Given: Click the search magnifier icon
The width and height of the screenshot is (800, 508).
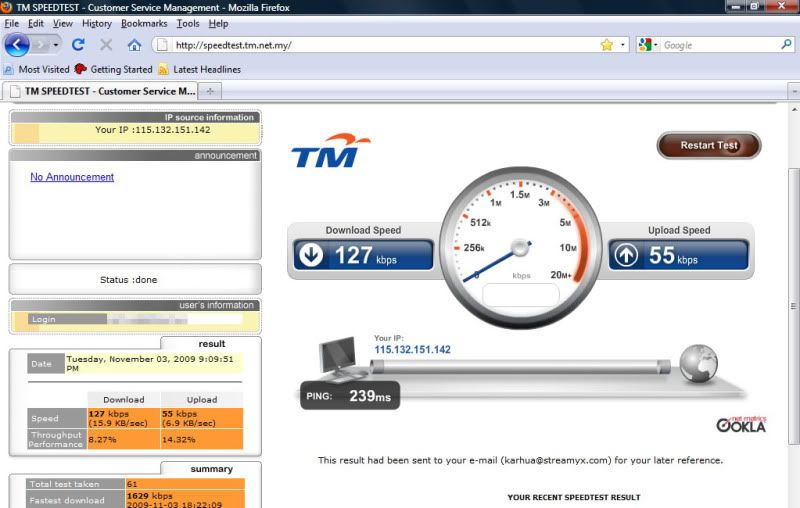Looking at the screenshot, I should [786, 45].
